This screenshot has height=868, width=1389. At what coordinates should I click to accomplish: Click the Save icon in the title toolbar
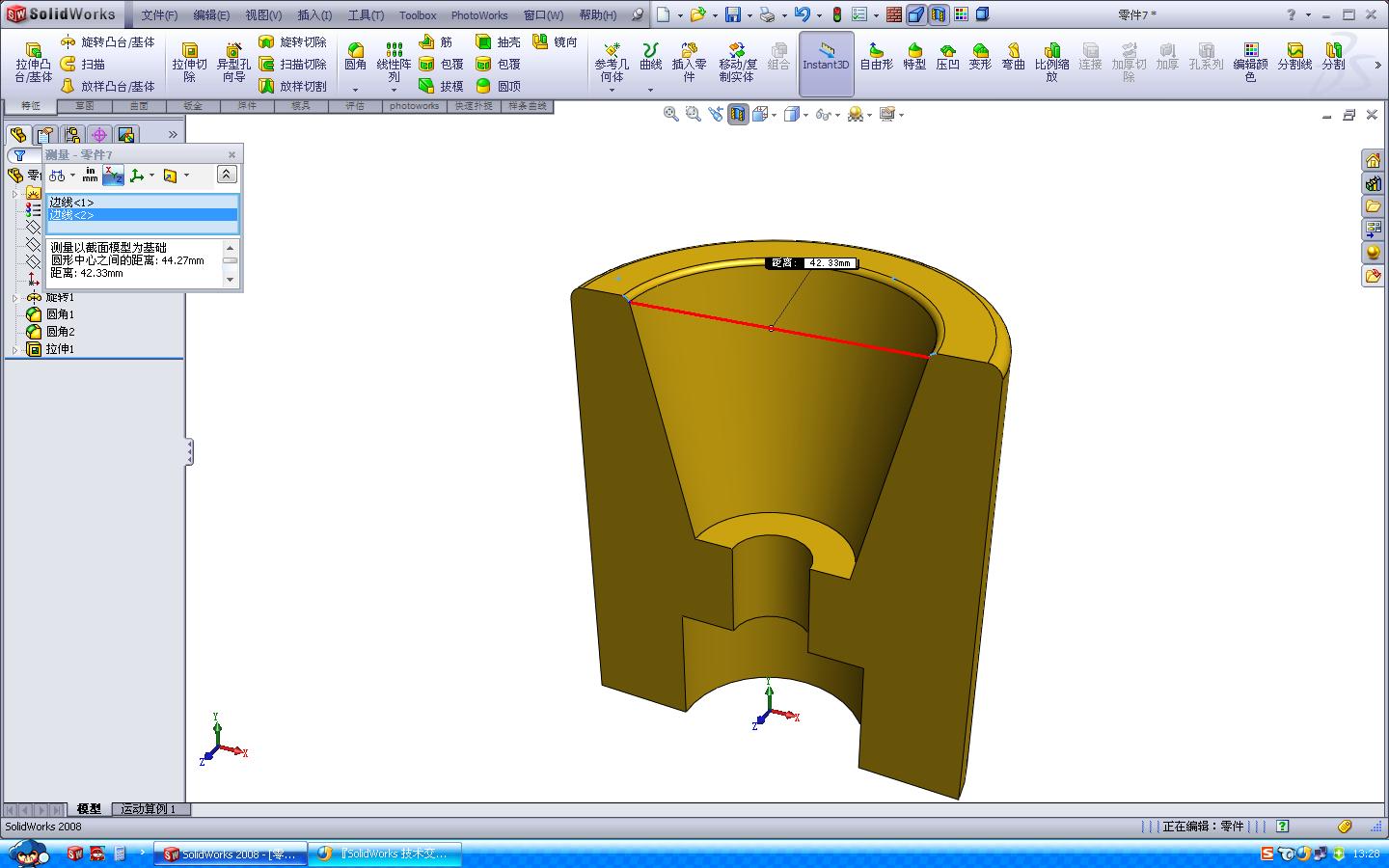pos(733,14)
